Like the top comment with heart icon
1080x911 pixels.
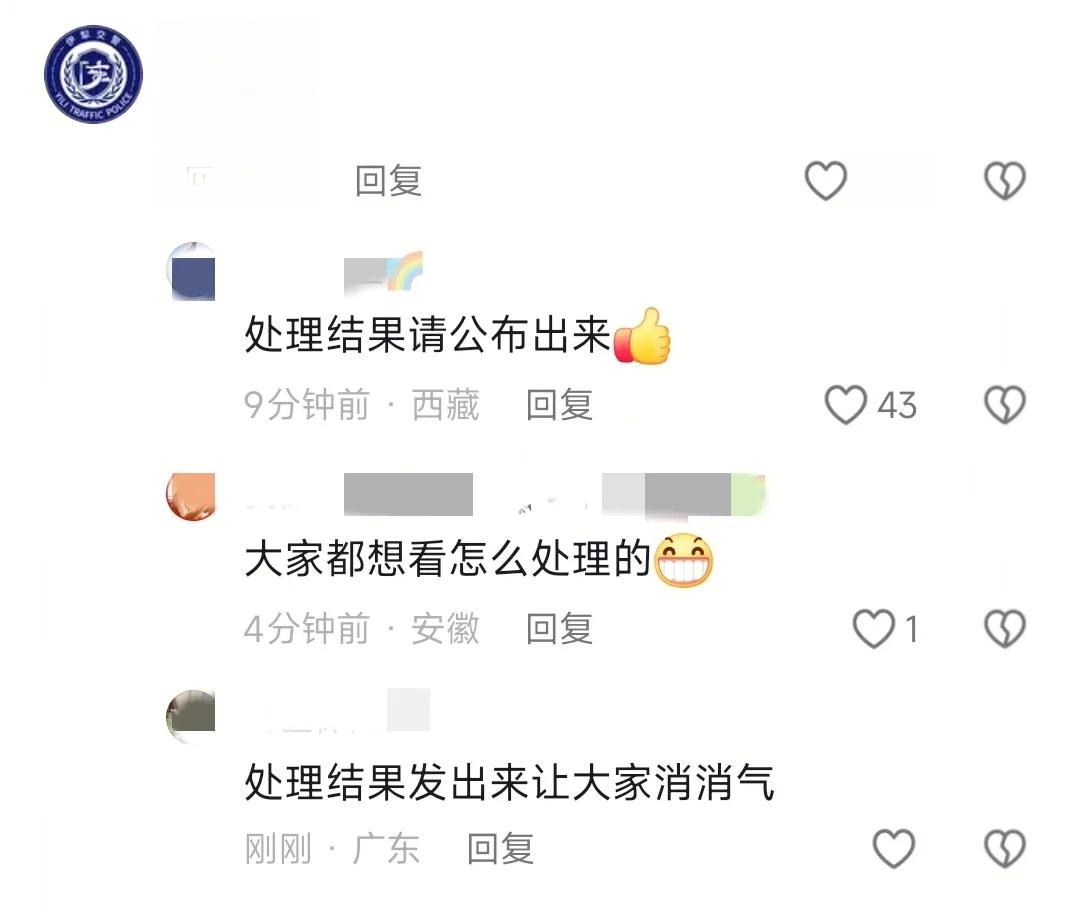pos(825,180)
